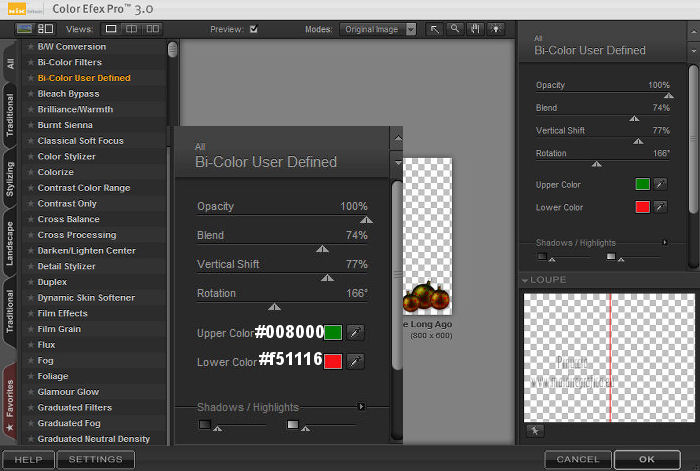700x471 pixels.
Task: Toggle star beside Cross Processing
Action: [30, 235]
